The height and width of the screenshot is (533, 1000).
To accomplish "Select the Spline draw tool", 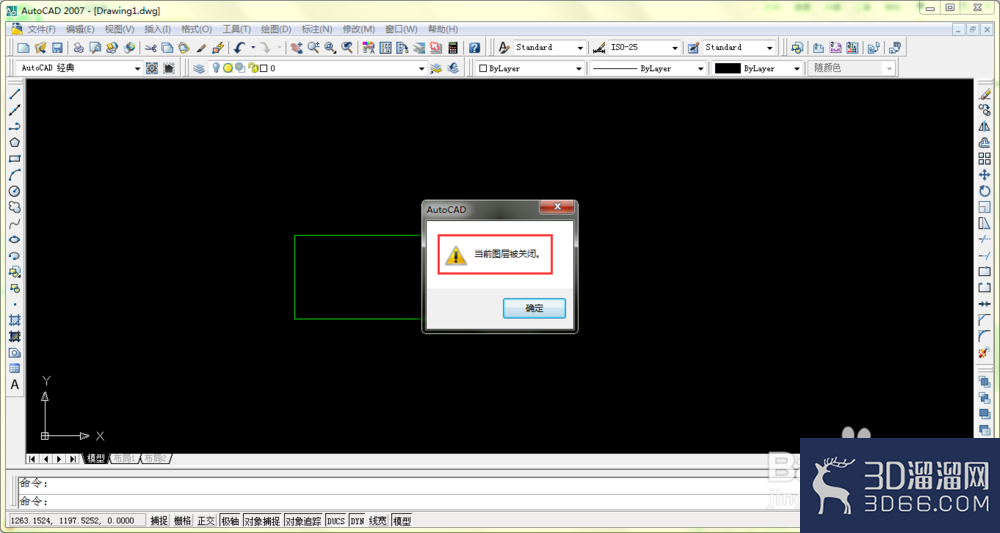I will pyautogui.click(x=15, y=224).
